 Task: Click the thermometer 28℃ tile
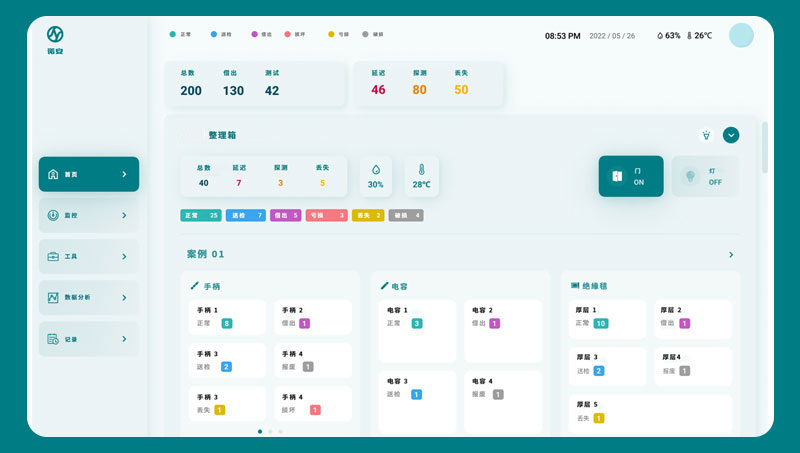coord(421,176)
